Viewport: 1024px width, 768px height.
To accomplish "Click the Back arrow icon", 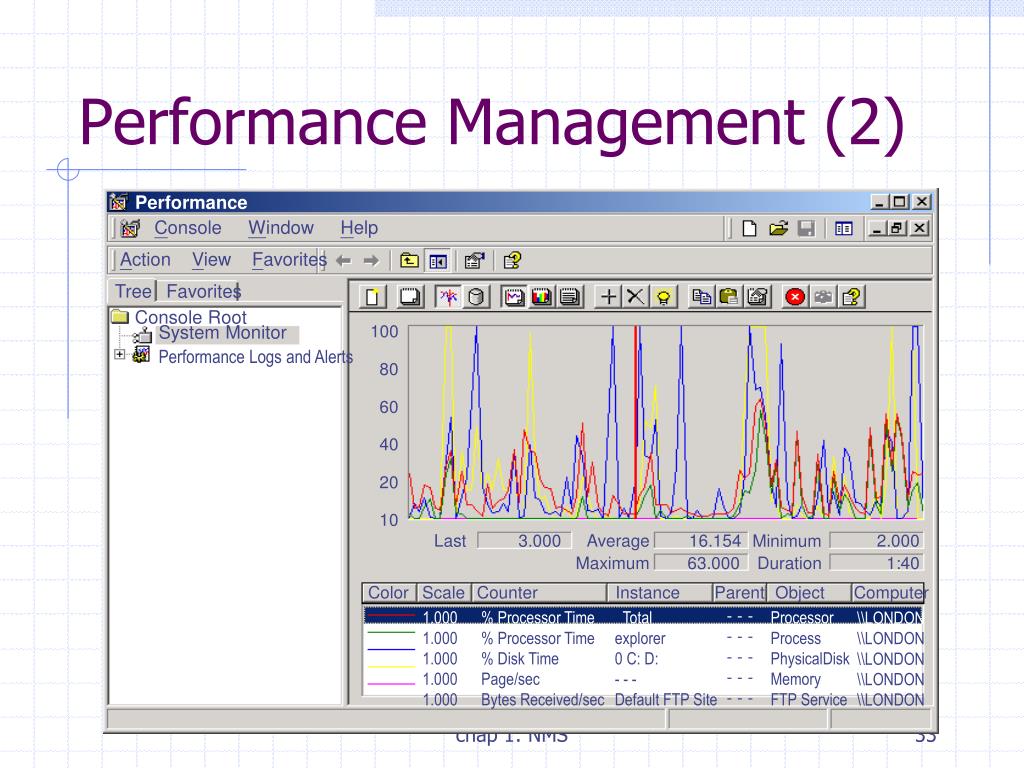I will point(344,261).
